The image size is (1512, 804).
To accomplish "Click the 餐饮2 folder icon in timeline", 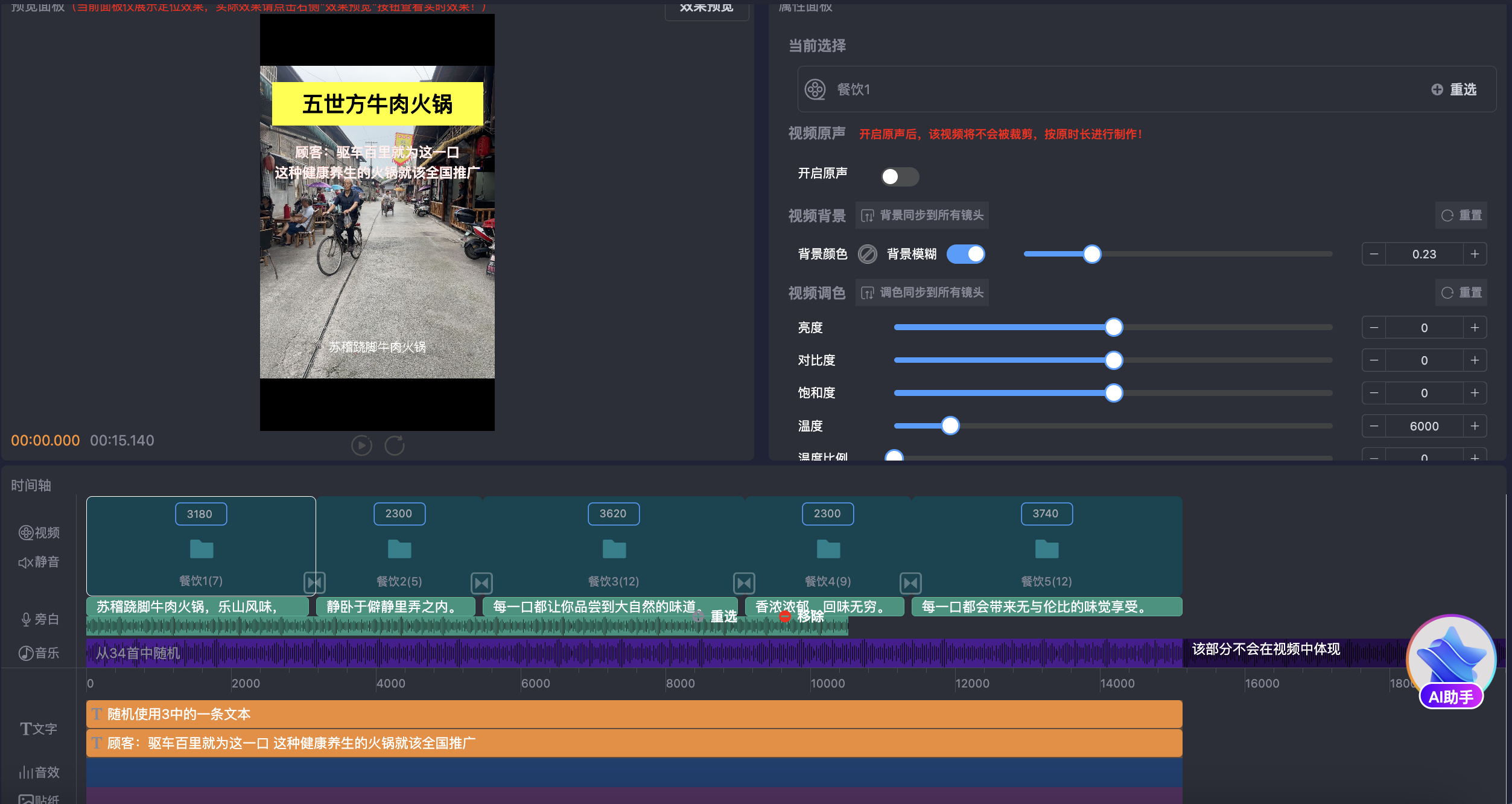I will click(399, 549).
